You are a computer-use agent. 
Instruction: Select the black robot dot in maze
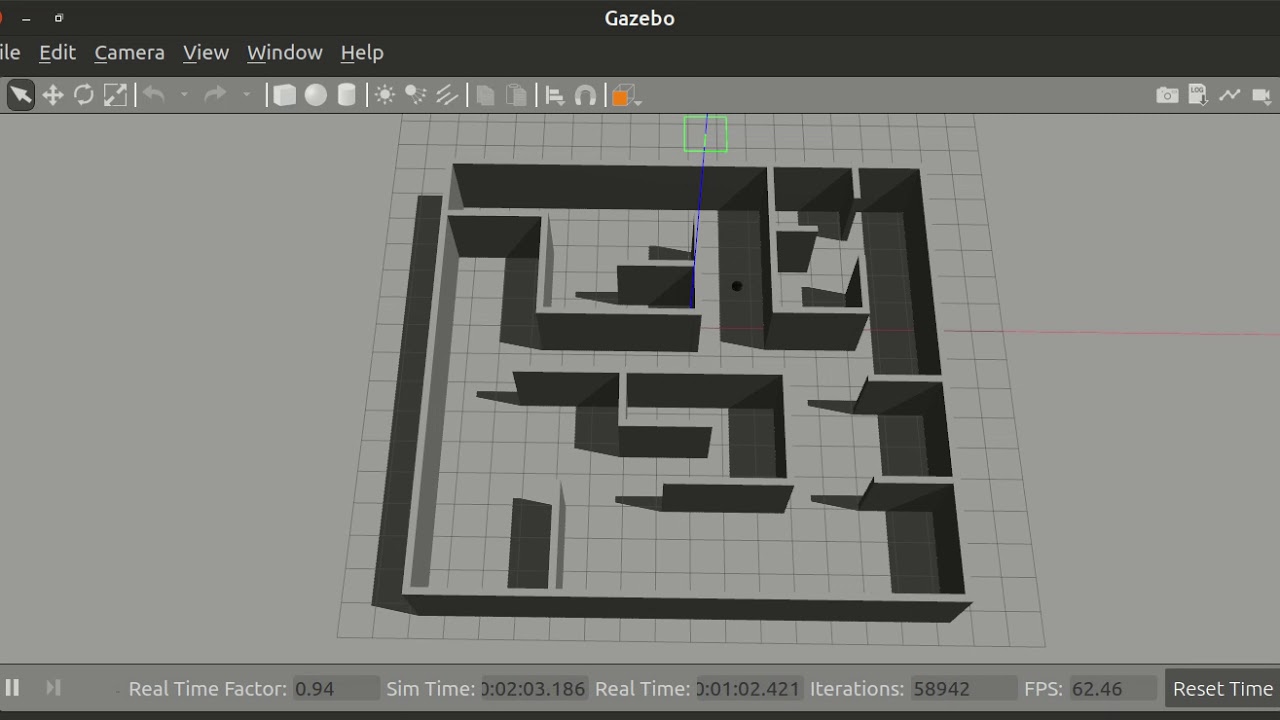tap(737, 286)
